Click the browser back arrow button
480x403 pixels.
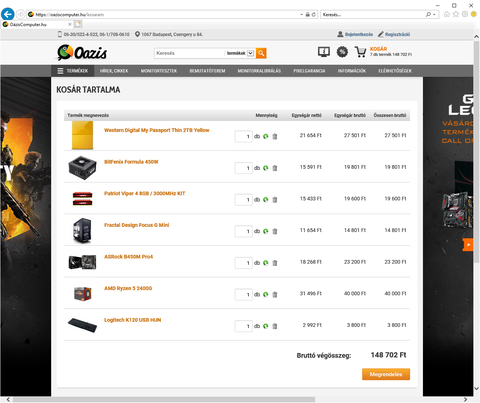[x=7, y=14]
